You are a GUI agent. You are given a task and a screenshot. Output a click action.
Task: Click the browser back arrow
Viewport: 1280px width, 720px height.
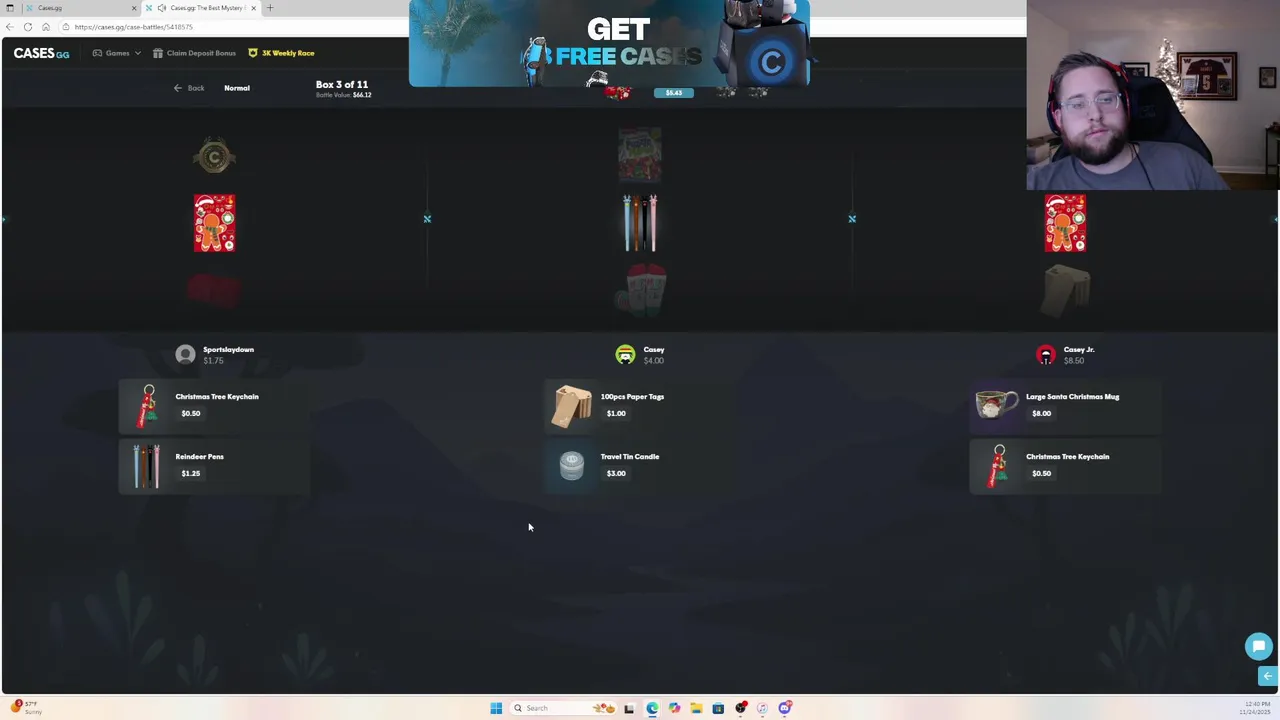[x=10, y=27]
